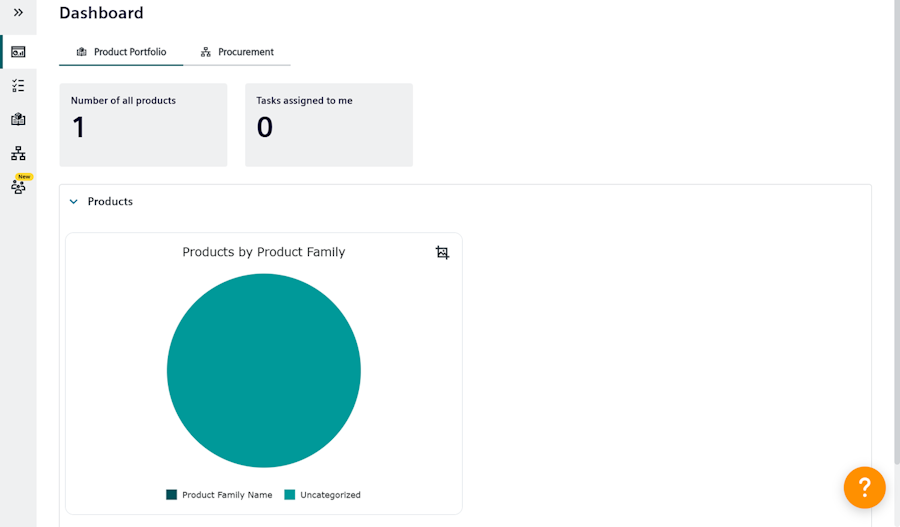Open the orange help question-mark button
Viewport: 900px width, 527px height.
(x=864, y=487)
